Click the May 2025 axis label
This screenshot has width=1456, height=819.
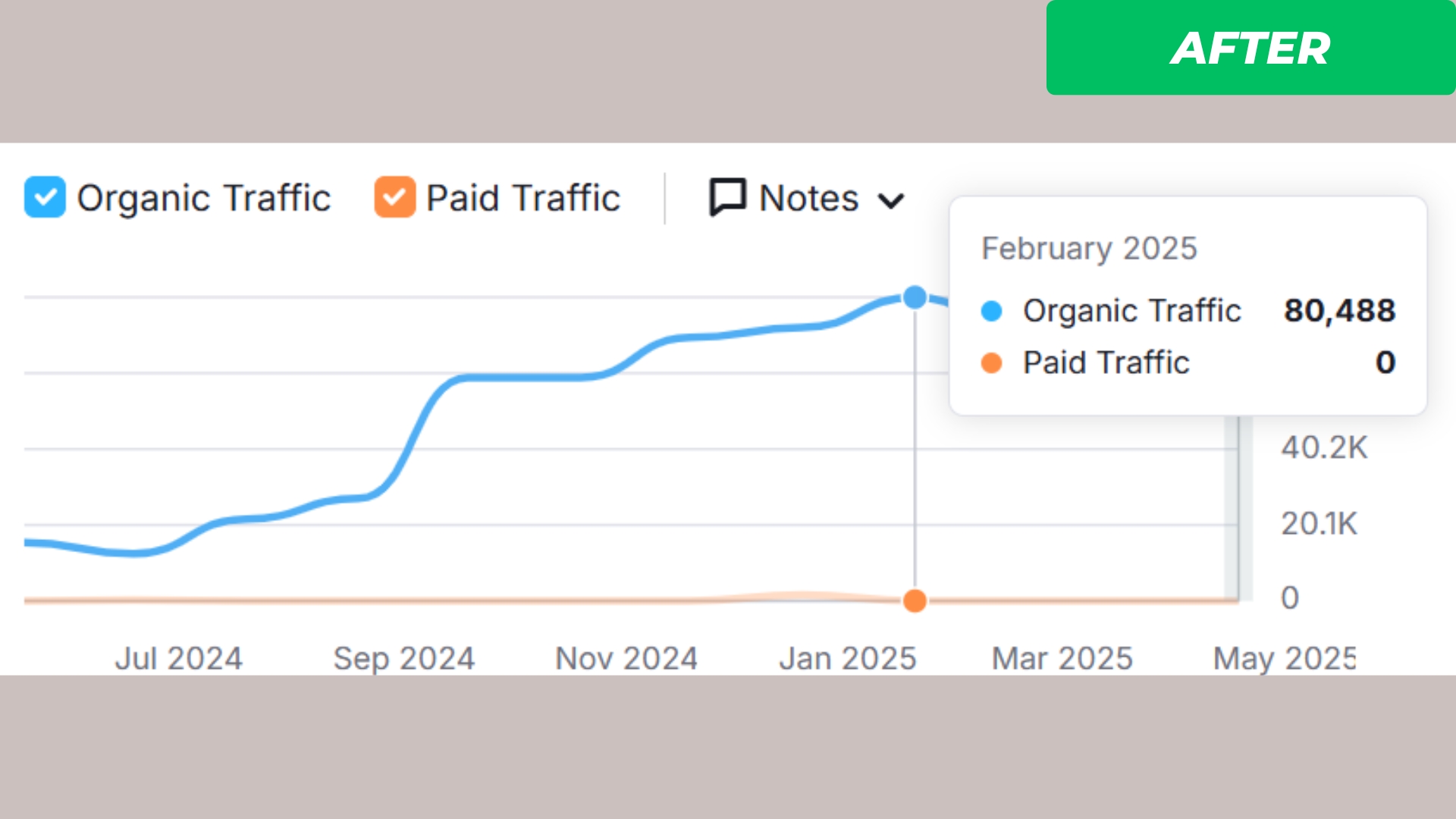click(x=1284, y=658)
